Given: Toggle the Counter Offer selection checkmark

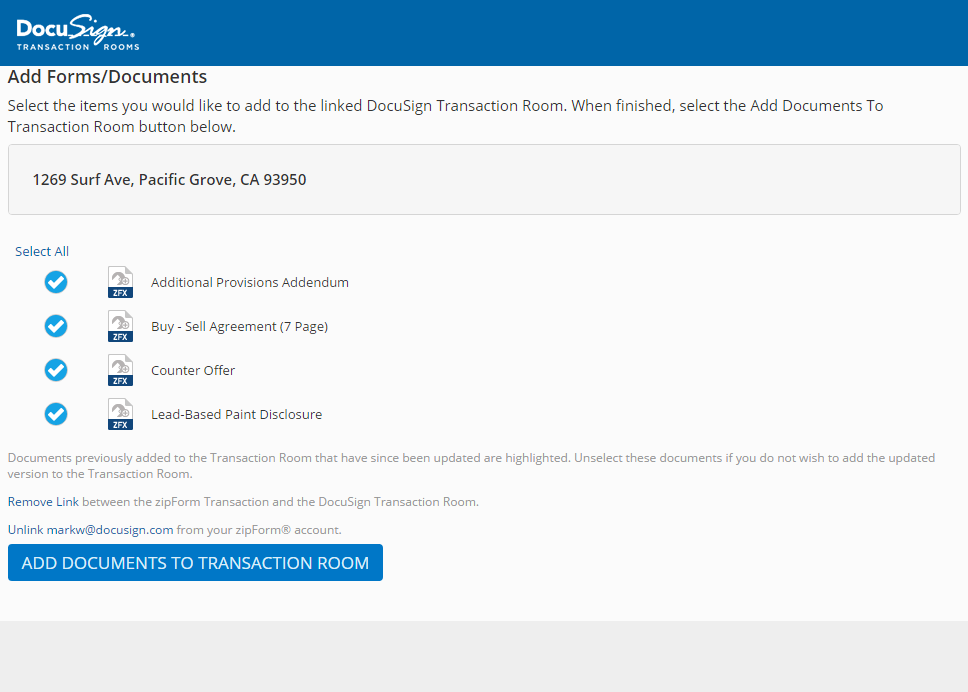Looking at the screenshot, I should click(x=56, y=370).
